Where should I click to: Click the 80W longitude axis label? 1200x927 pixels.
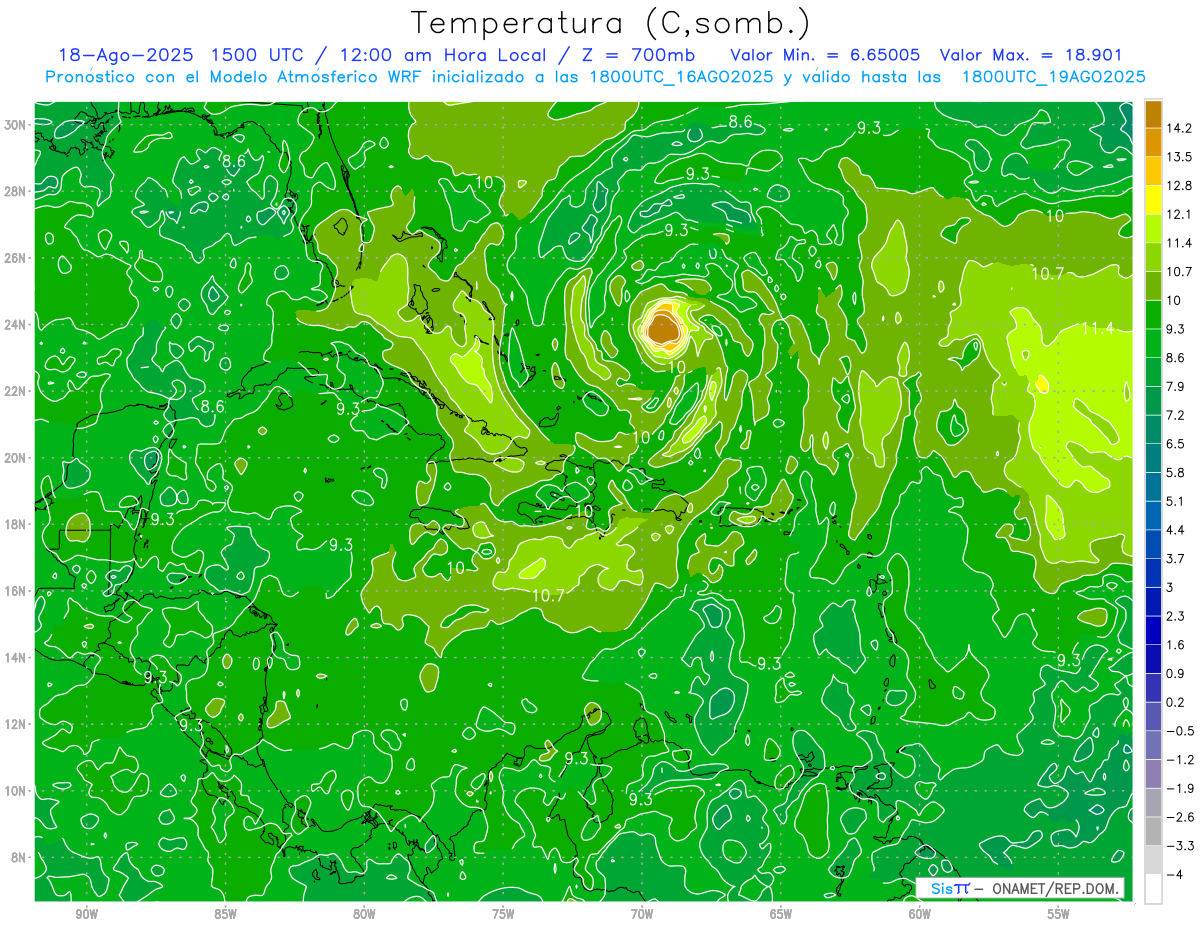tap(364, 915)
